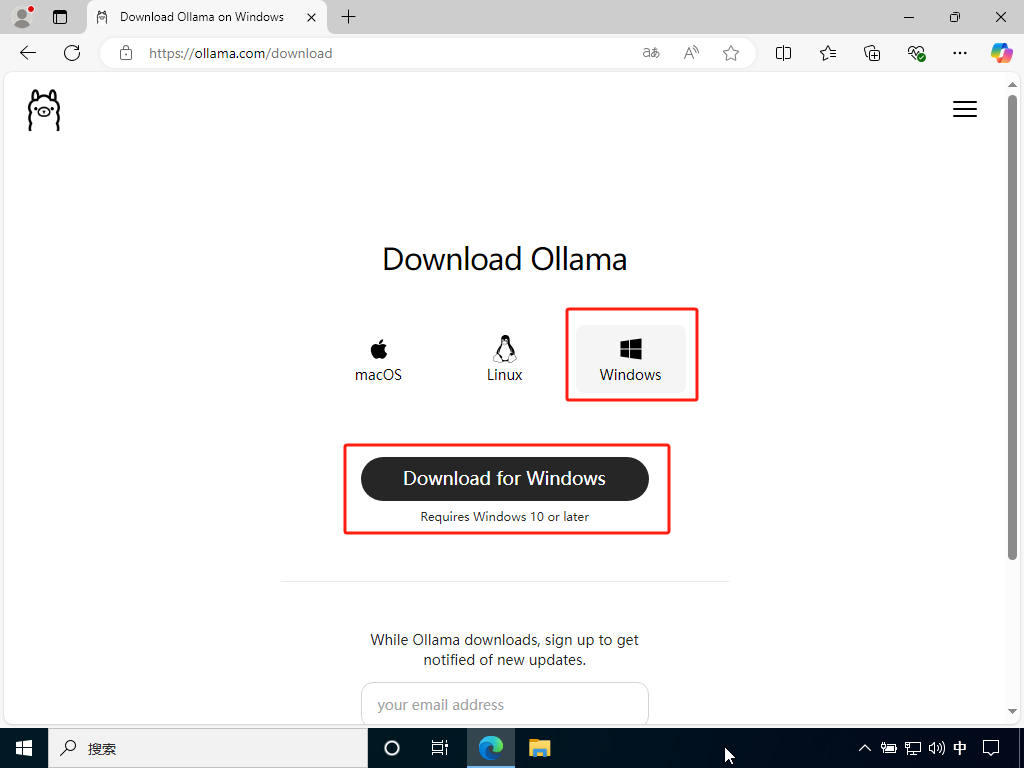Open the hamburger navigation menu

pos(964,110)
